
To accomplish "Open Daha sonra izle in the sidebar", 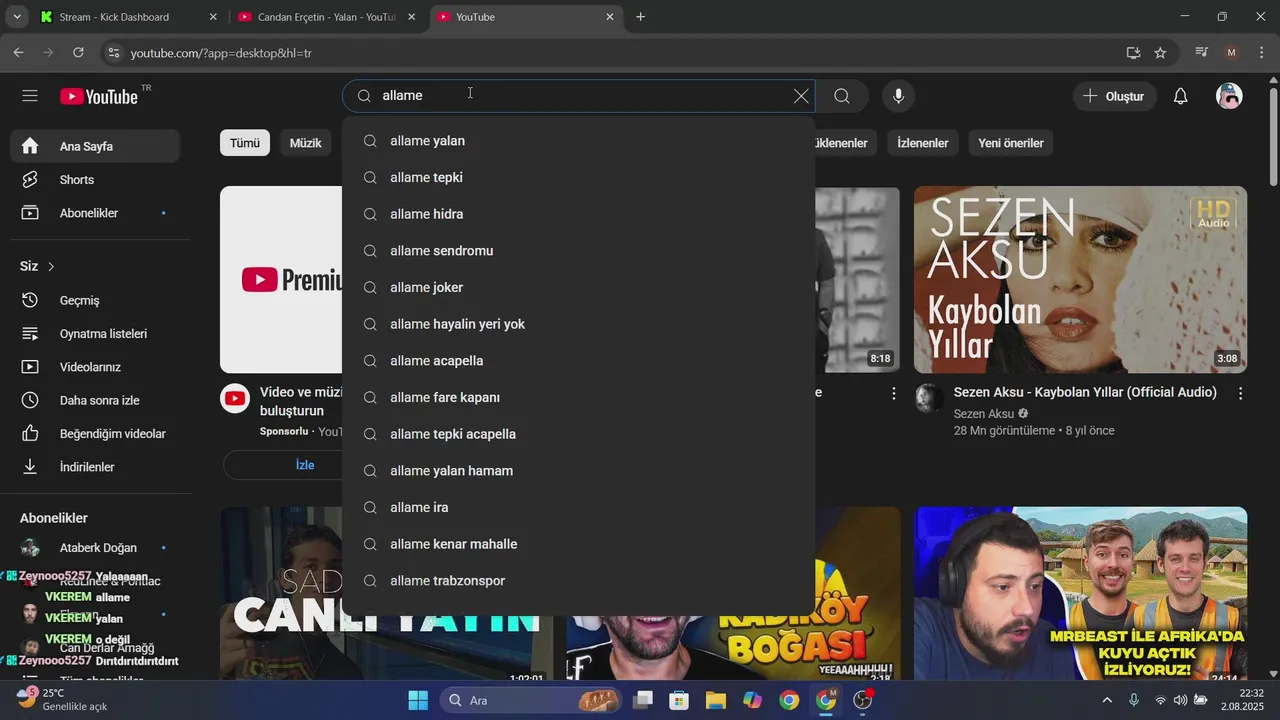I will 96,400.
